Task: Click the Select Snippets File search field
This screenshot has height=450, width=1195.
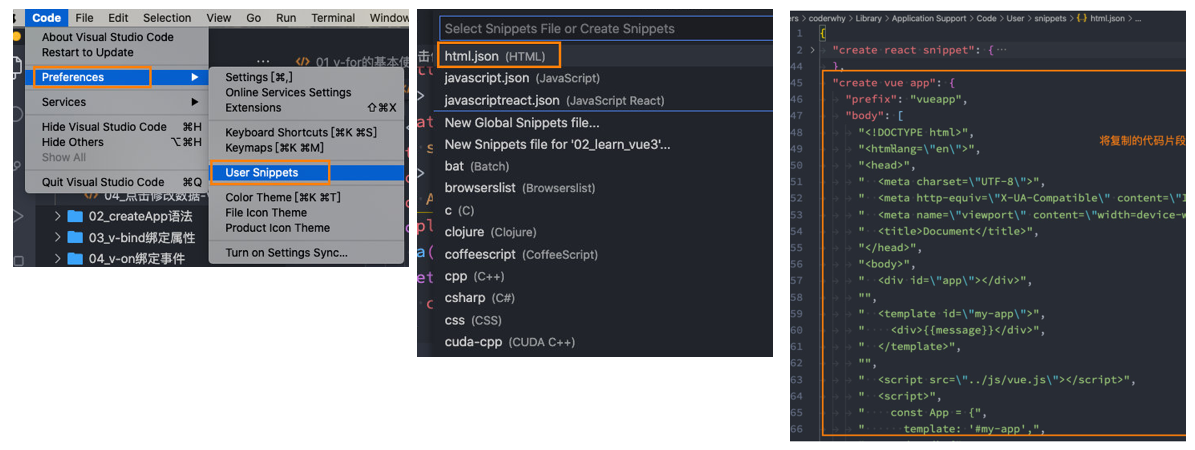Action: [x=606, y=28]
